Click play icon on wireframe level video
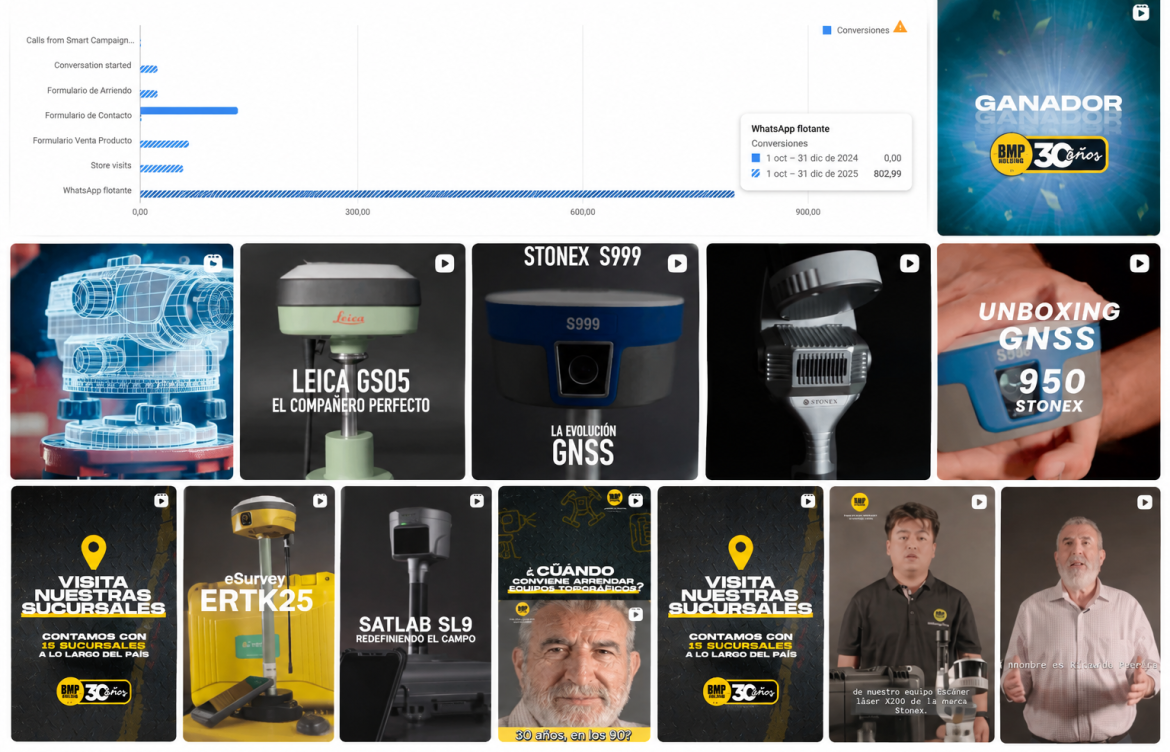Screen dimensions: 1170x752 213,263
